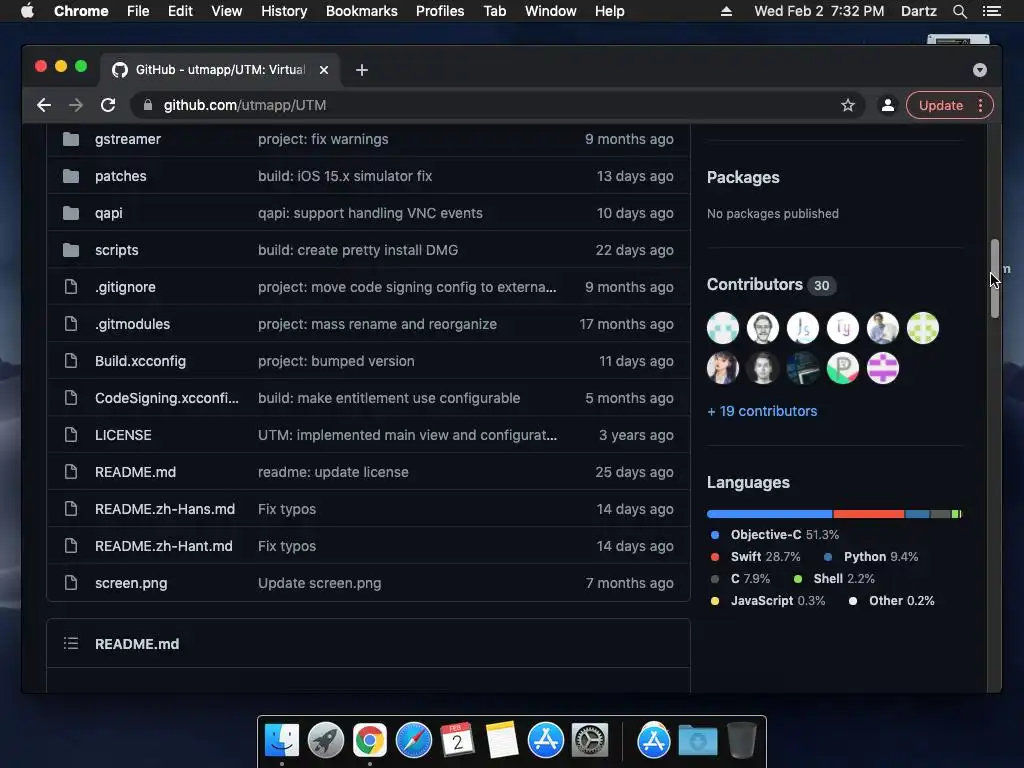Open commit 'qapi: support handling VNC events'
The height and width of the screenshot is (768, 1024).
click(x=370, y=213)
